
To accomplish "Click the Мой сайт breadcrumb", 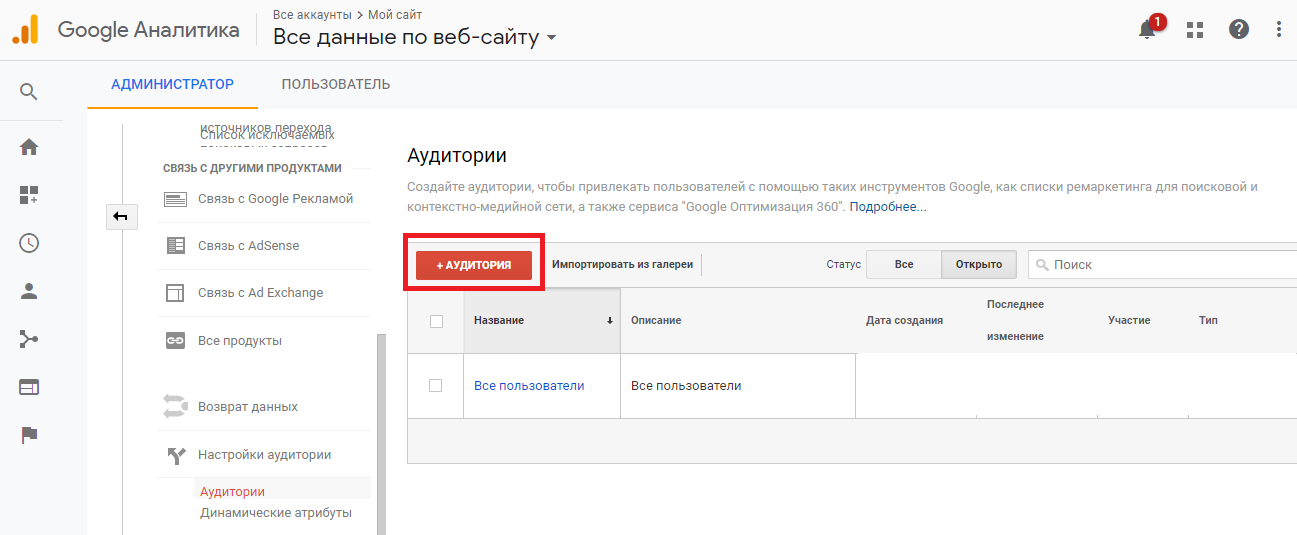I will [x=395, y=15].
